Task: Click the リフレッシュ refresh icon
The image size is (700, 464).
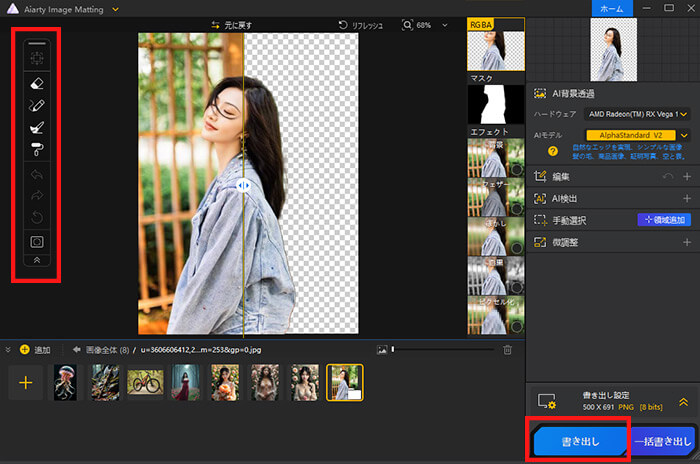Action: pyautogui.click(x=344, y=24)
